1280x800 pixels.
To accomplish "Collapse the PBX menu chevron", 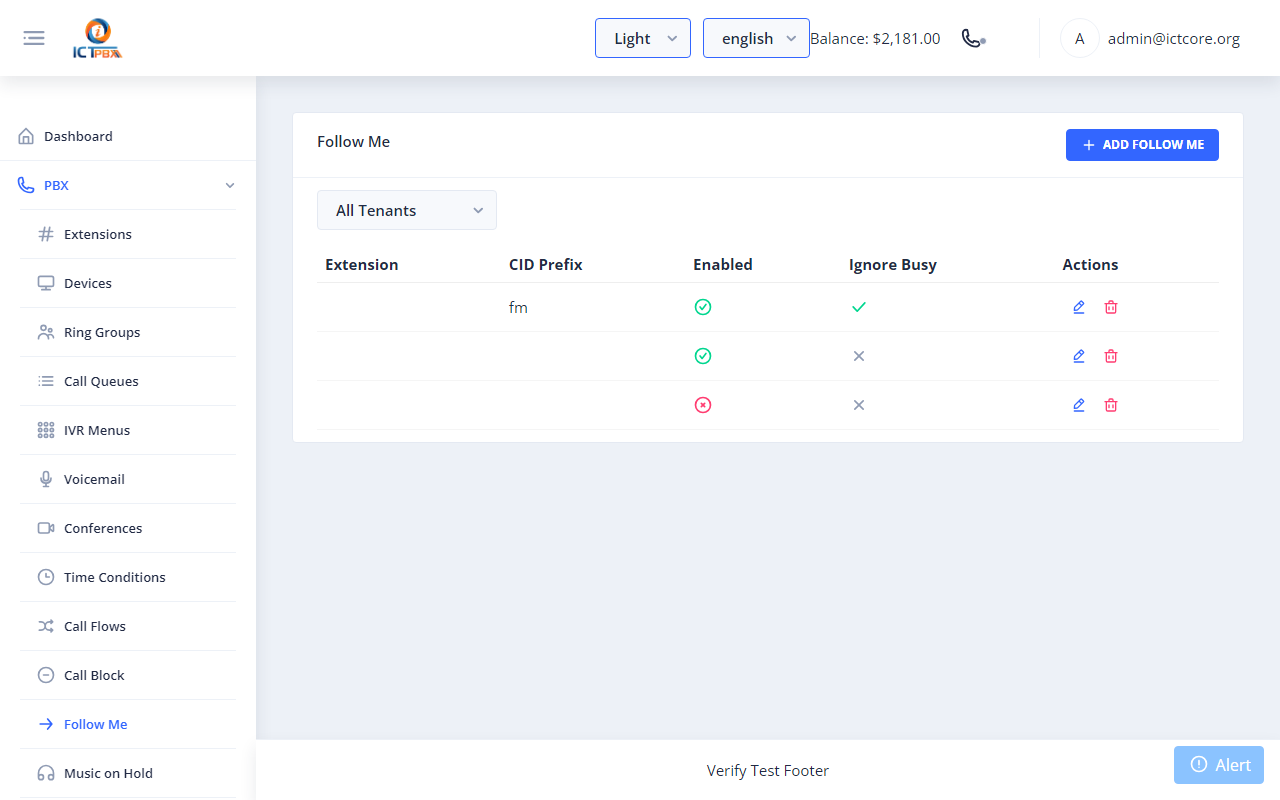I will click(230, 185).
